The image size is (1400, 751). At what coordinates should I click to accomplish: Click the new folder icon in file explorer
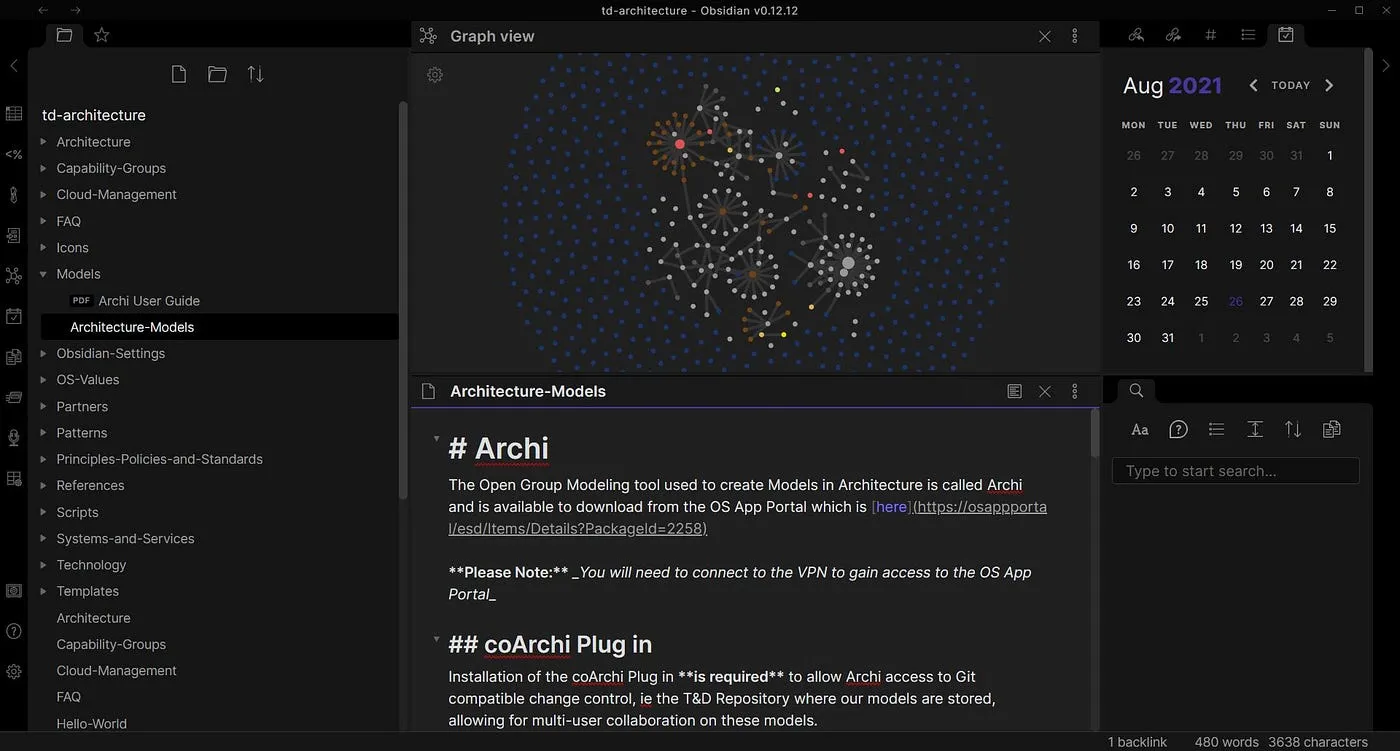(x=217, y=74)
